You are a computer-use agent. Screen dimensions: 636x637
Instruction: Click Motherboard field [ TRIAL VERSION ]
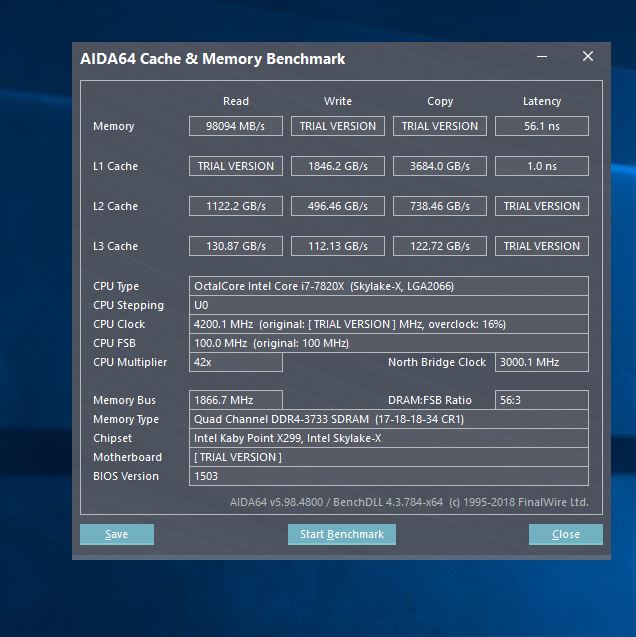pyautogui.click(x=389, y=457)
